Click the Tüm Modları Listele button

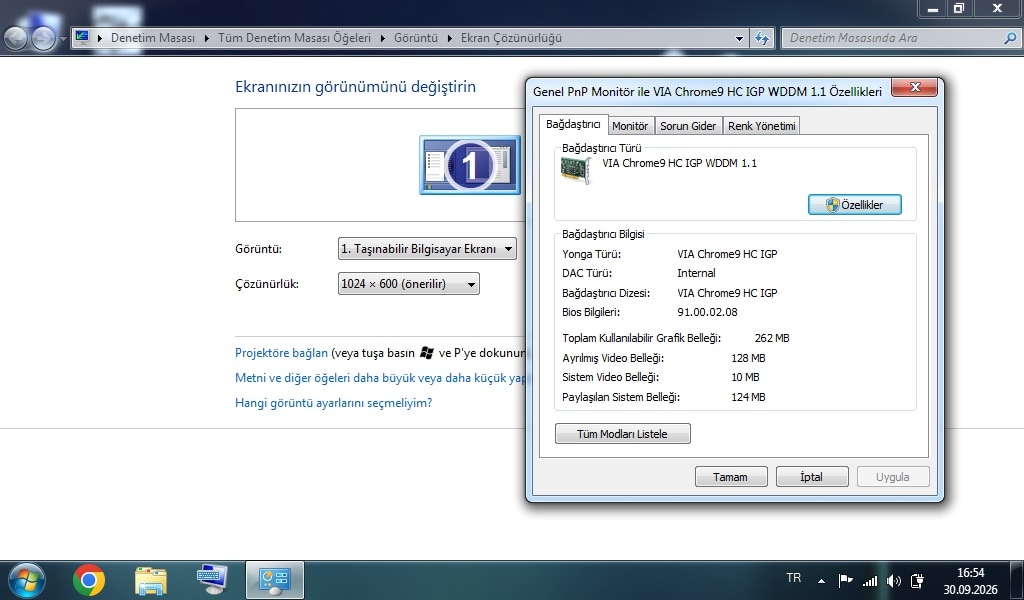click(x=622, y=434)
